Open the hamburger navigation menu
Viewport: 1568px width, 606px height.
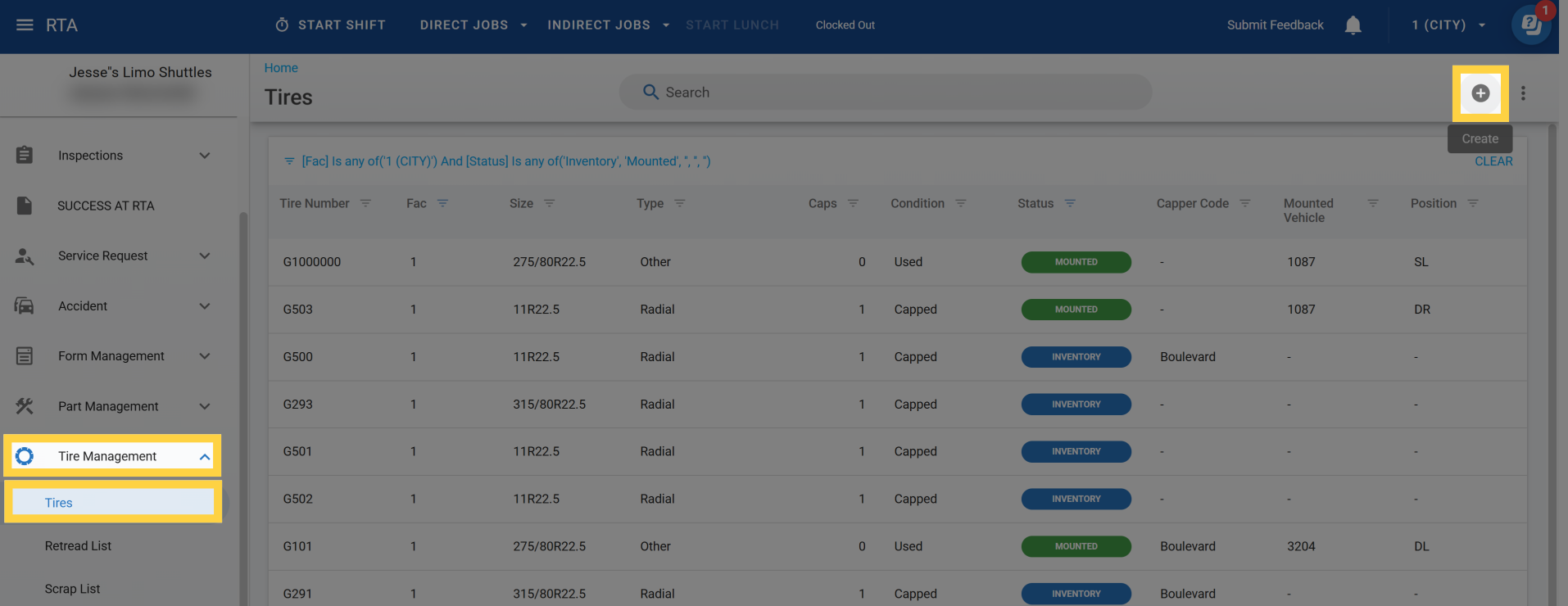click(x=25, y=25)
